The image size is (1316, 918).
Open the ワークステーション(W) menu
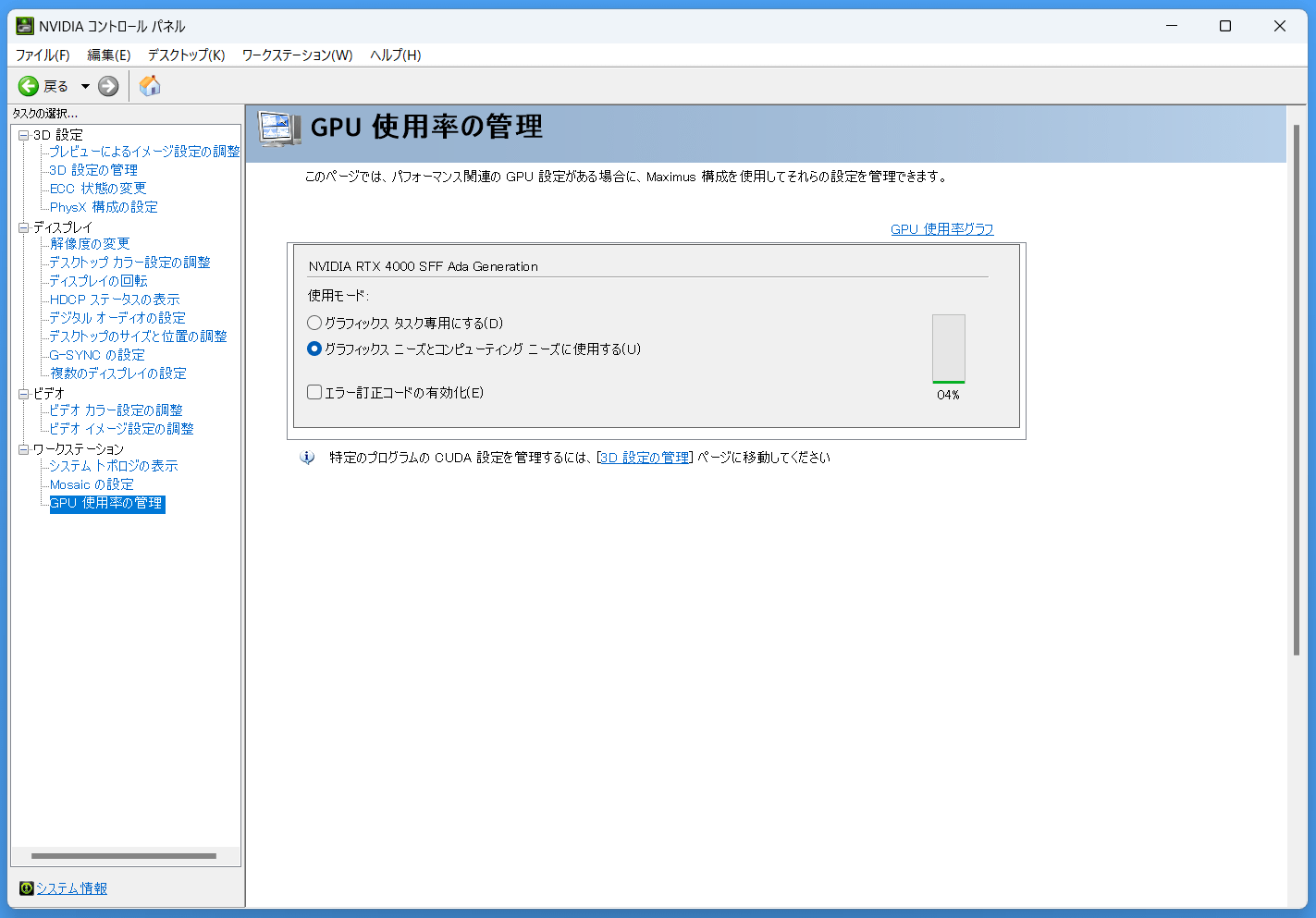(297, 55)
